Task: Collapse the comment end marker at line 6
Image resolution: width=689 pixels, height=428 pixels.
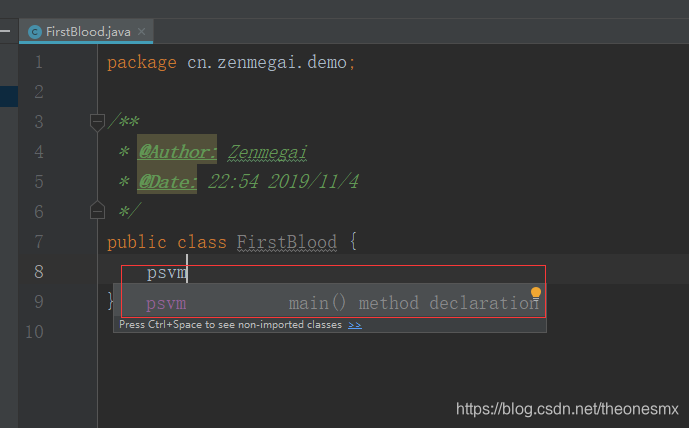Action: pyautogui.click(x=97, y=211)
